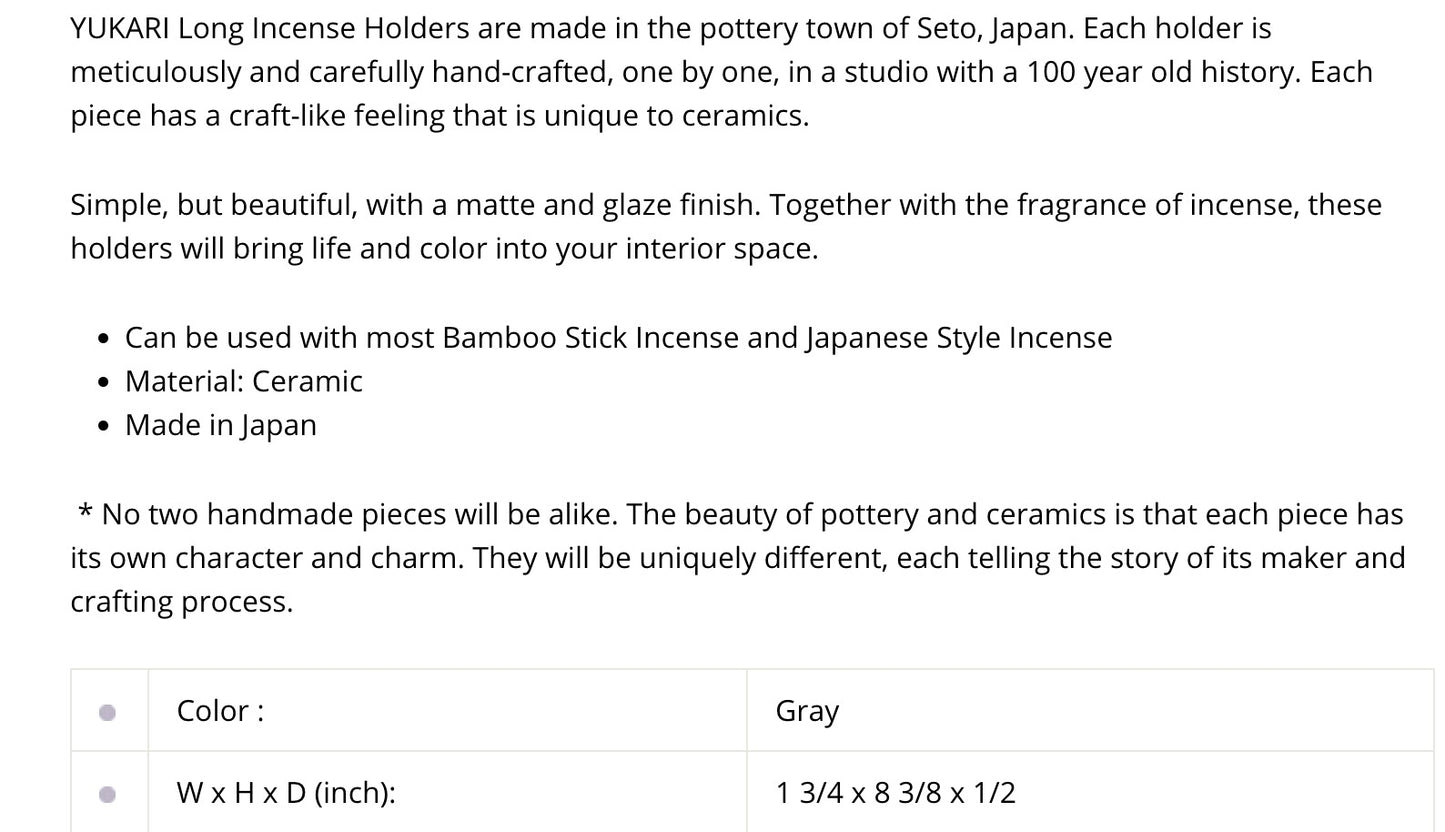
Task: Click the list bullet before "Can be used"
Action: [x=104, y=339]
